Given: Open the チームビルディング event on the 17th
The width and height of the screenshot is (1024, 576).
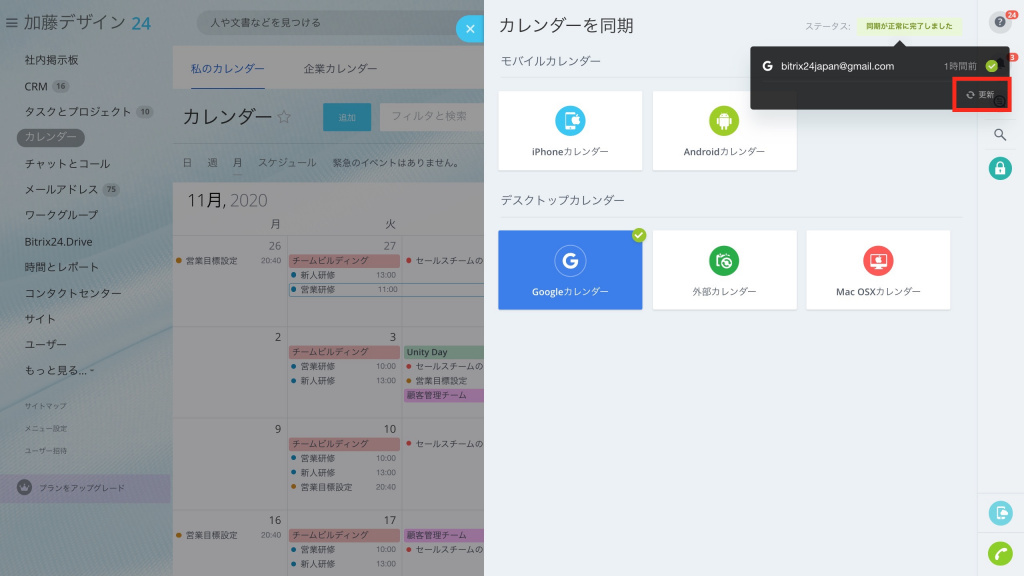Looking at the screenshot, I should (x=344, y=535).
